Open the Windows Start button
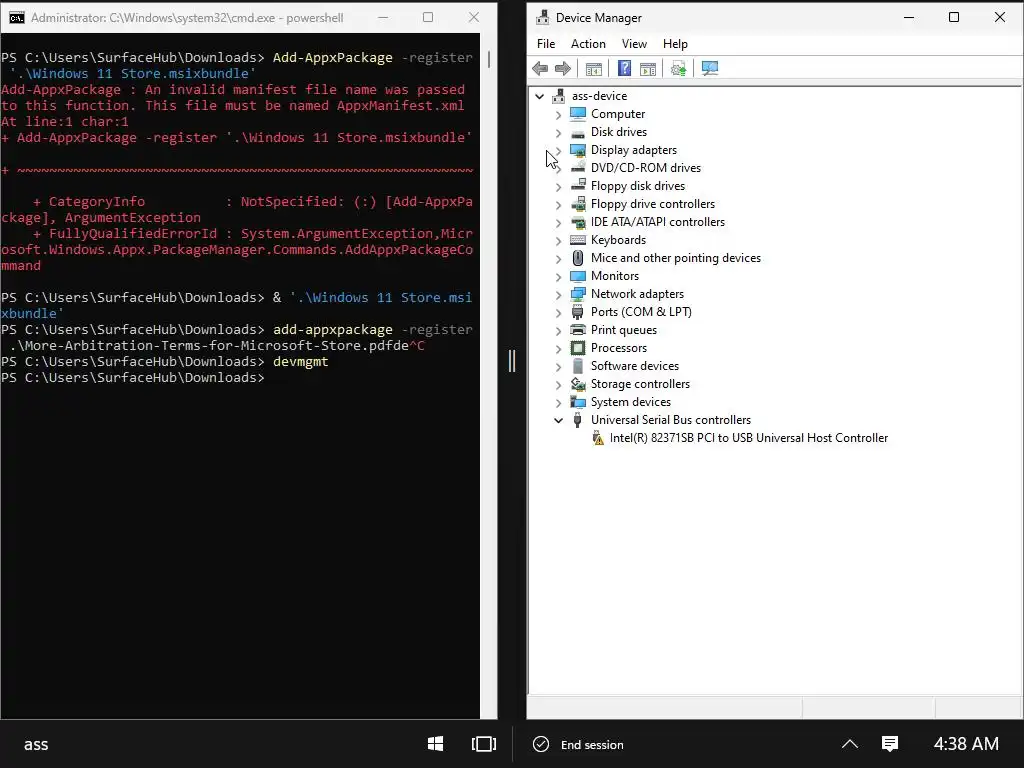The image size is (1024, 768). 436,744
